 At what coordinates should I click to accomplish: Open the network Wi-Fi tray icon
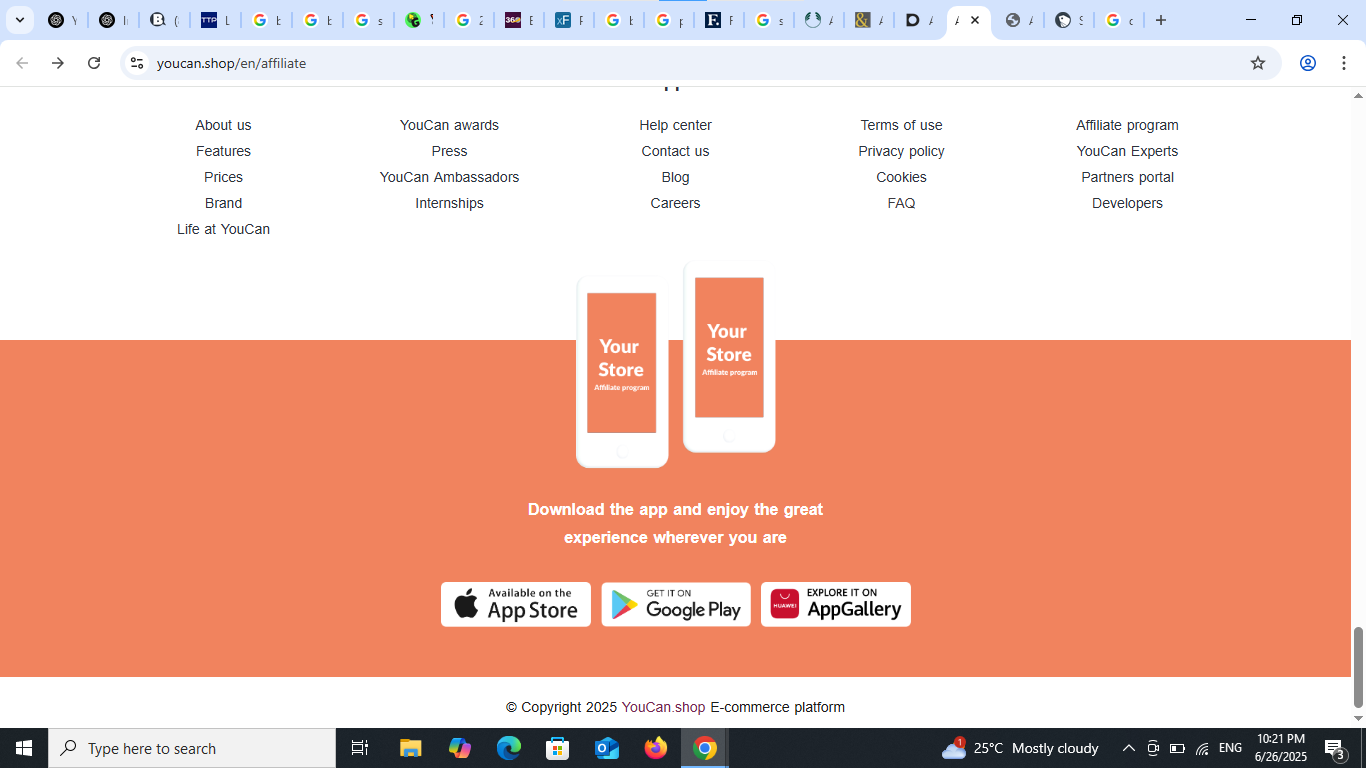tap(1202, 748)
